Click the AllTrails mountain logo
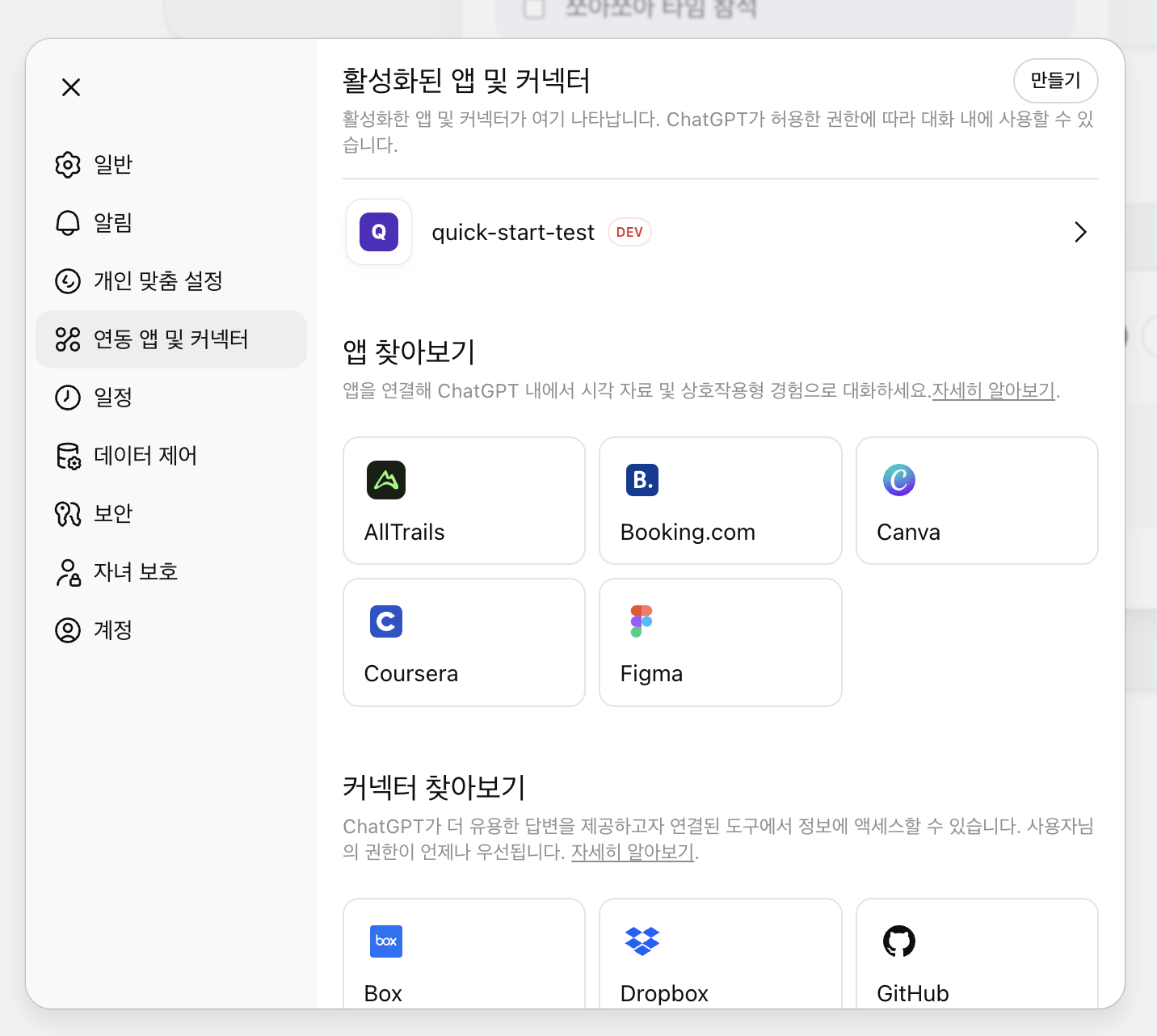The image size is (1157, 1036). coord(386,480)
